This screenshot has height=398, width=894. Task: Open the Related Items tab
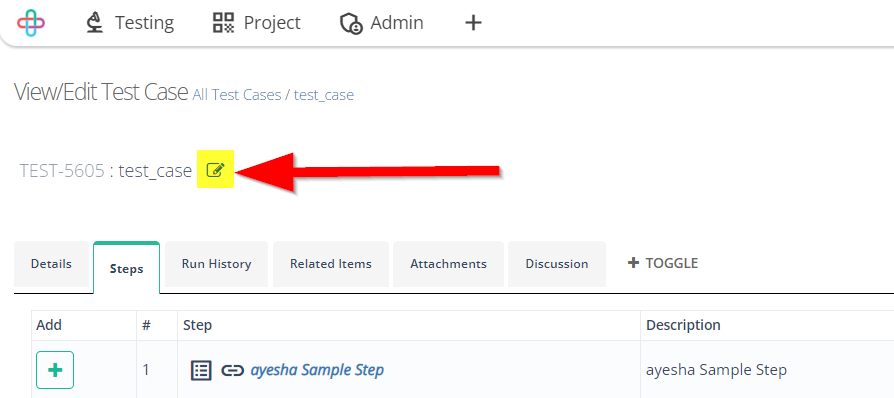click(331, 264)
